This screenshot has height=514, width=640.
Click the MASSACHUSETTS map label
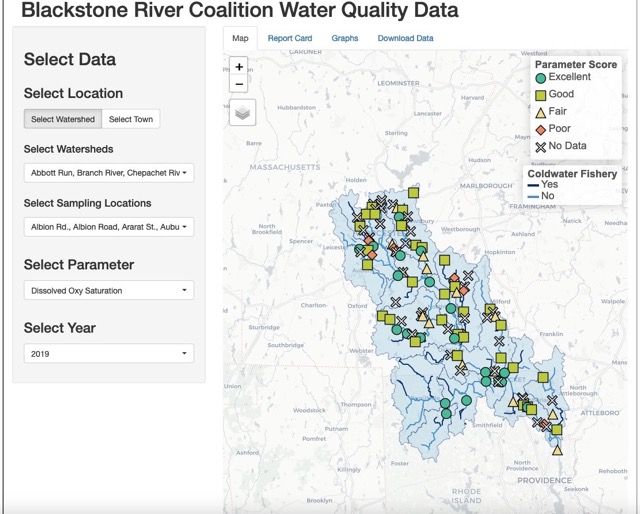(285, 167)
